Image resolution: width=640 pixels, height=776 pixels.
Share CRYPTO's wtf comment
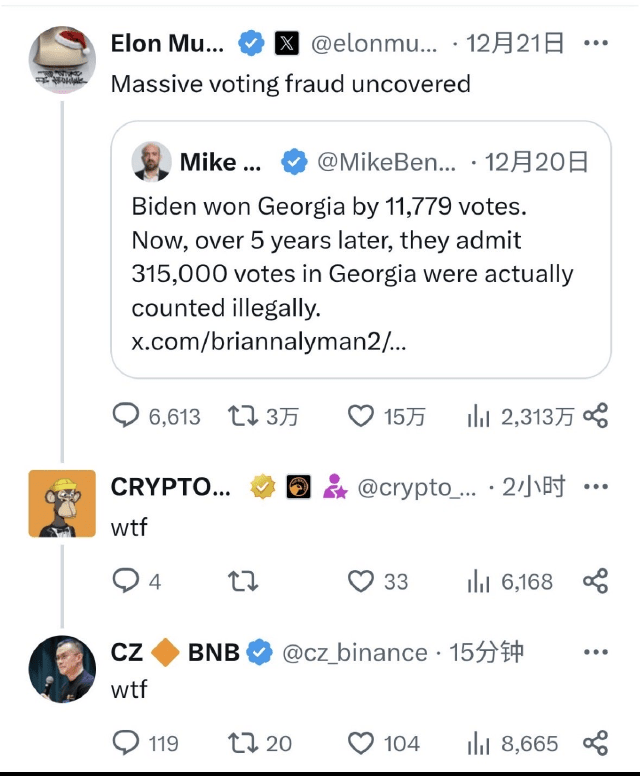[595, 581]
